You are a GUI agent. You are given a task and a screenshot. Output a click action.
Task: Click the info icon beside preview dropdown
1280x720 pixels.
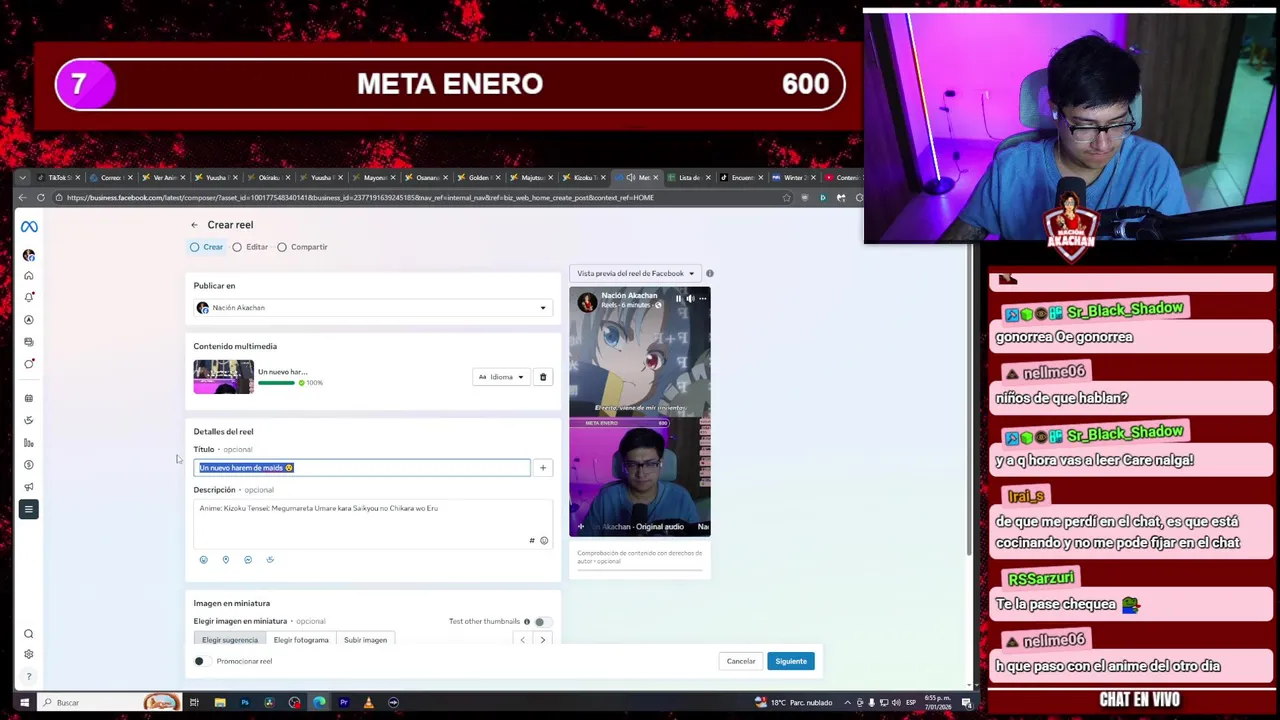point(710,273)
